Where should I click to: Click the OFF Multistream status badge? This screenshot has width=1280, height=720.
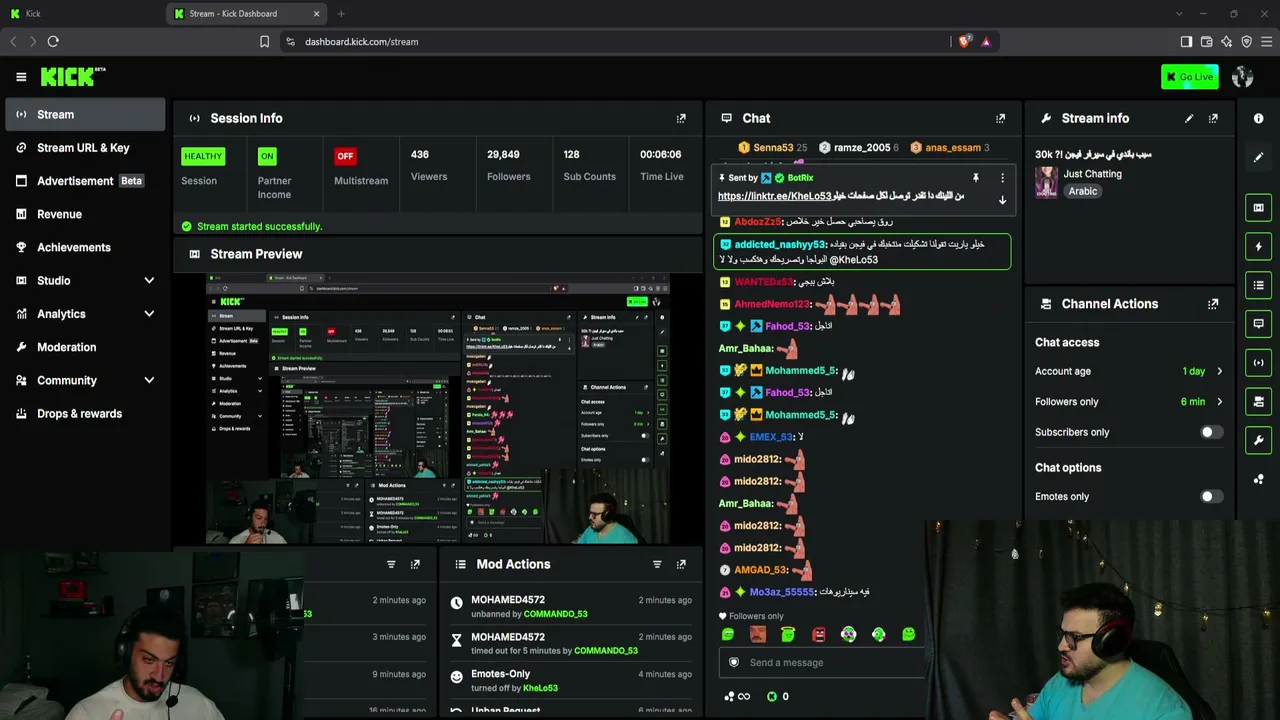pyautogui.click(x=345, y=156)
